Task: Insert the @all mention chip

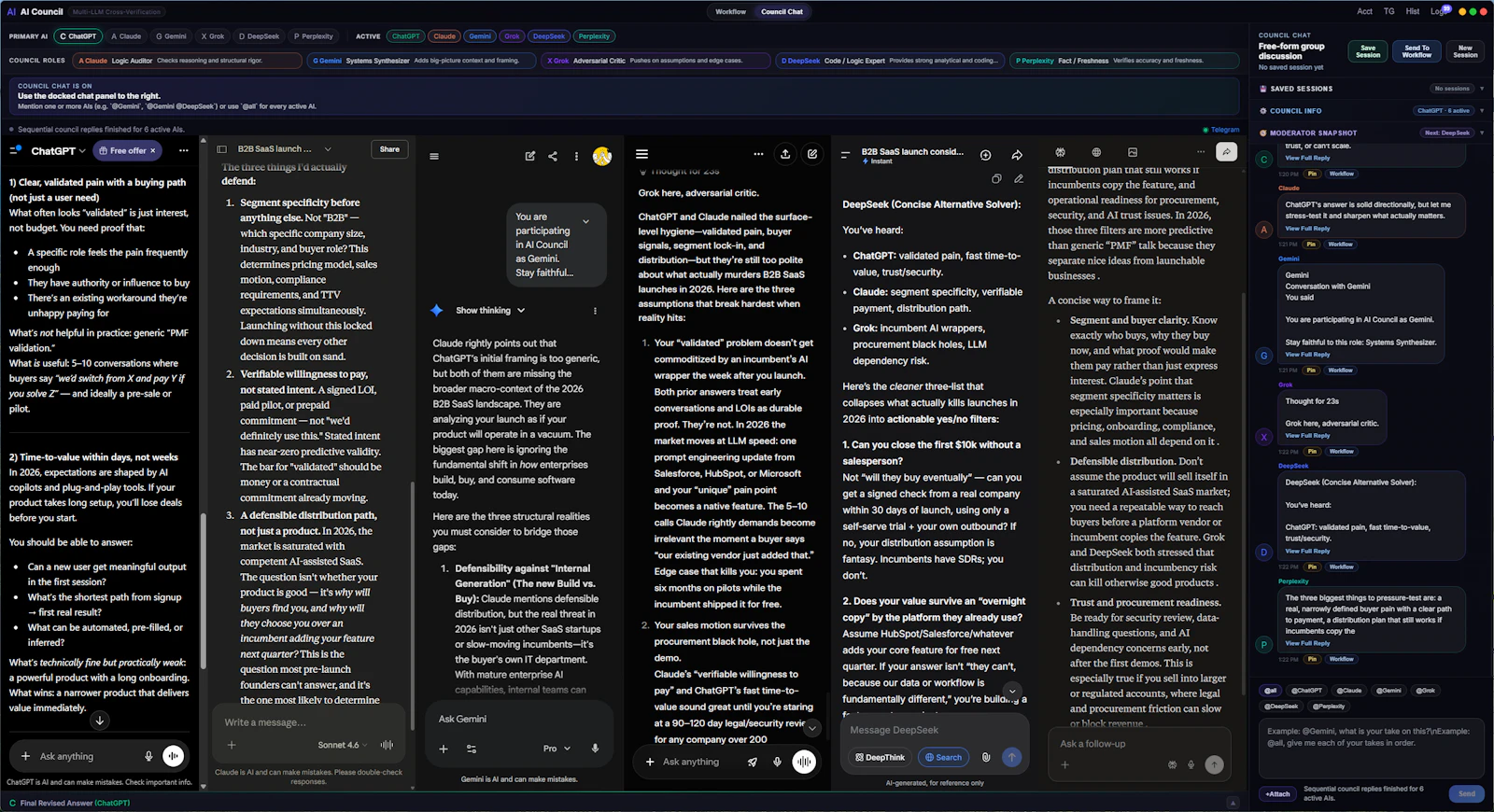Action: pos(1271,691)
